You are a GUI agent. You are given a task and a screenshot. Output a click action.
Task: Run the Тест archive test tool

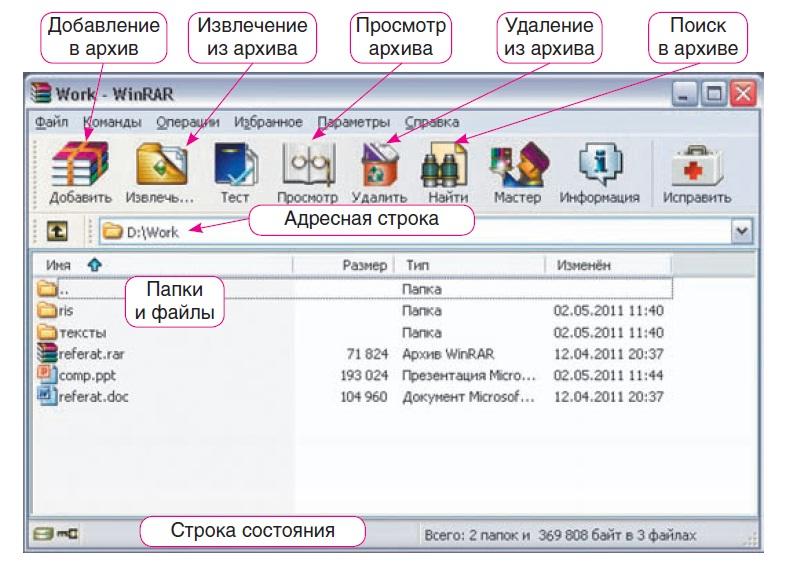click(x=235, y=165)
